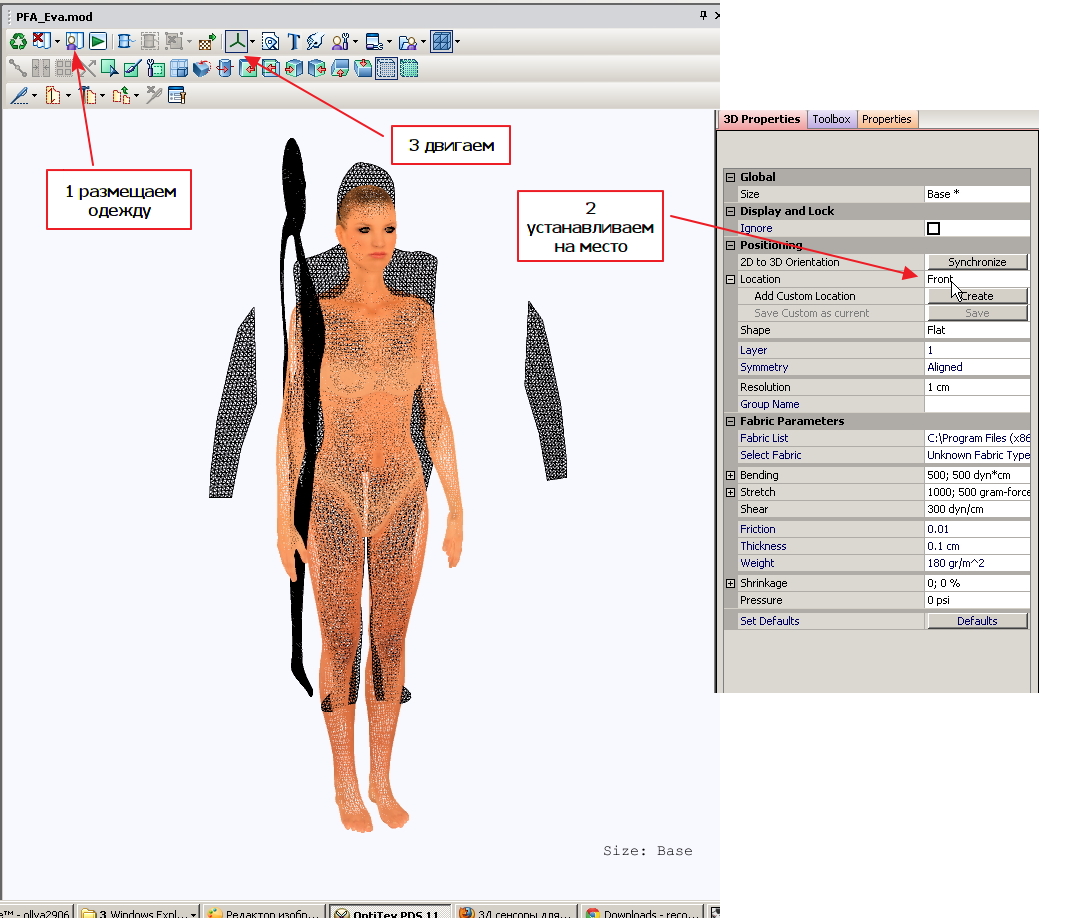Collapse the Global section
This screenshot has height=918, width=1078.
coord(730,177)
